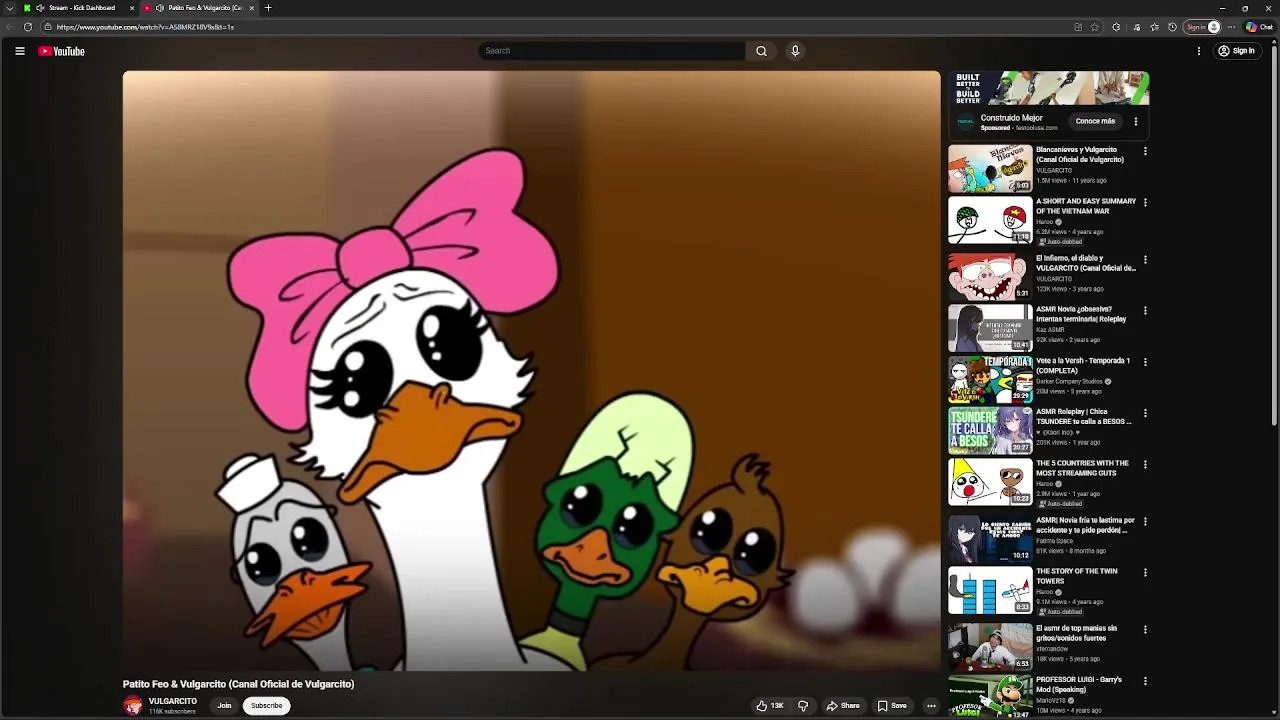Open browser history clock icon
Screen dimensions: 1280x720
[1173, 27]
